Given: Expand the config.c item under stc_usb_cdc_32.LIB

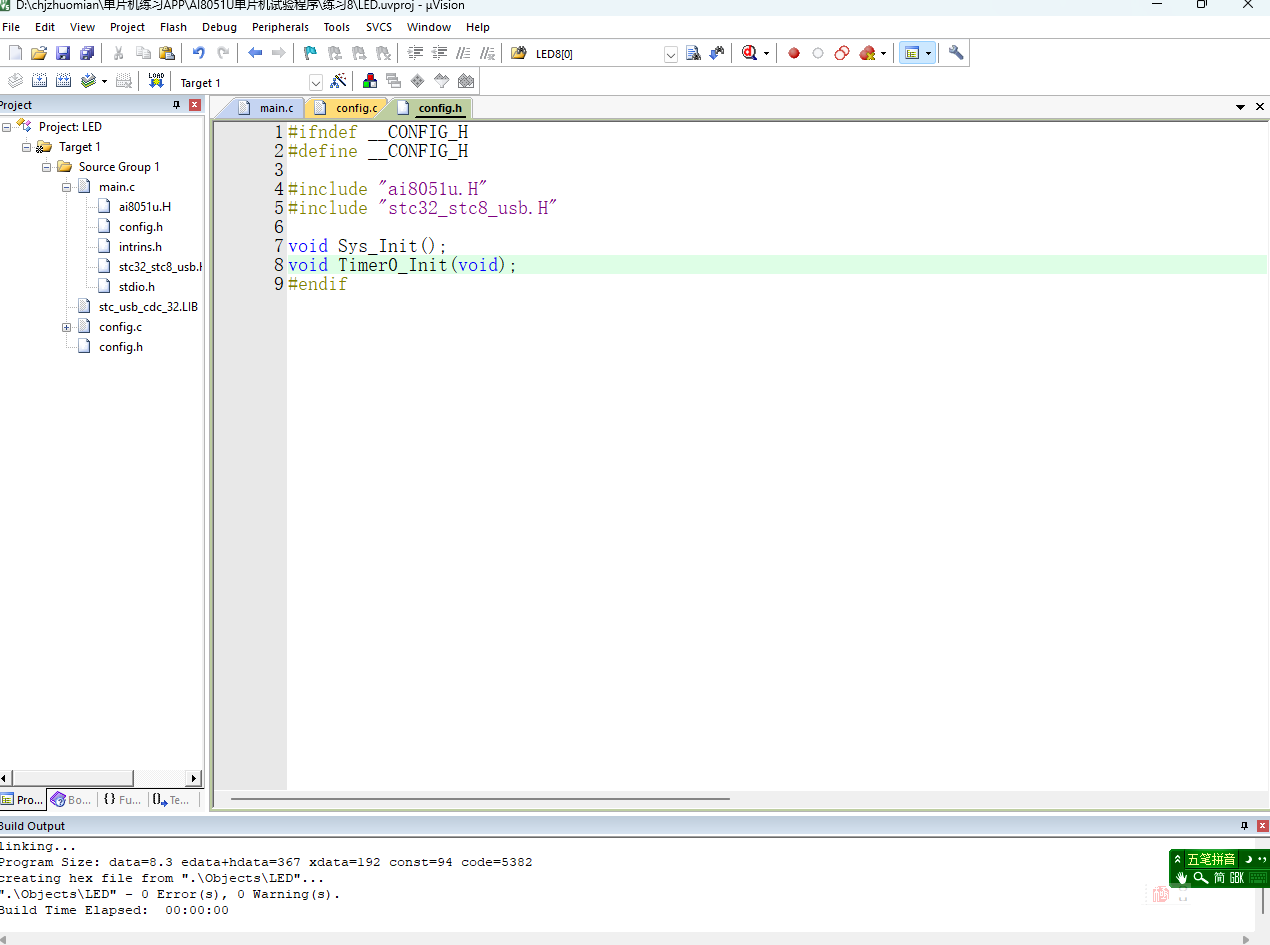Looking at the screenshot, I should tap(67, 327).
